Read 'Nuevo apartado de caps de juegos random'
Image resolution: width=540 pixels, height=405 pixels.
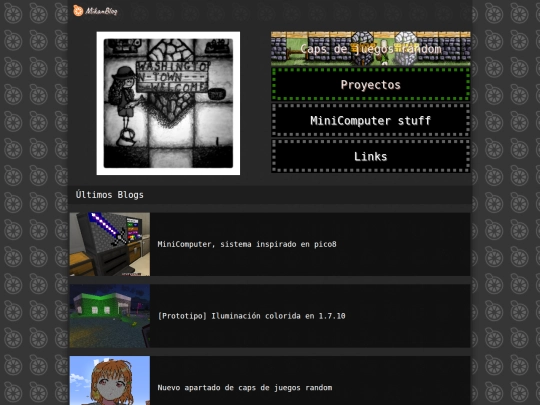click(x=245, y=388)
